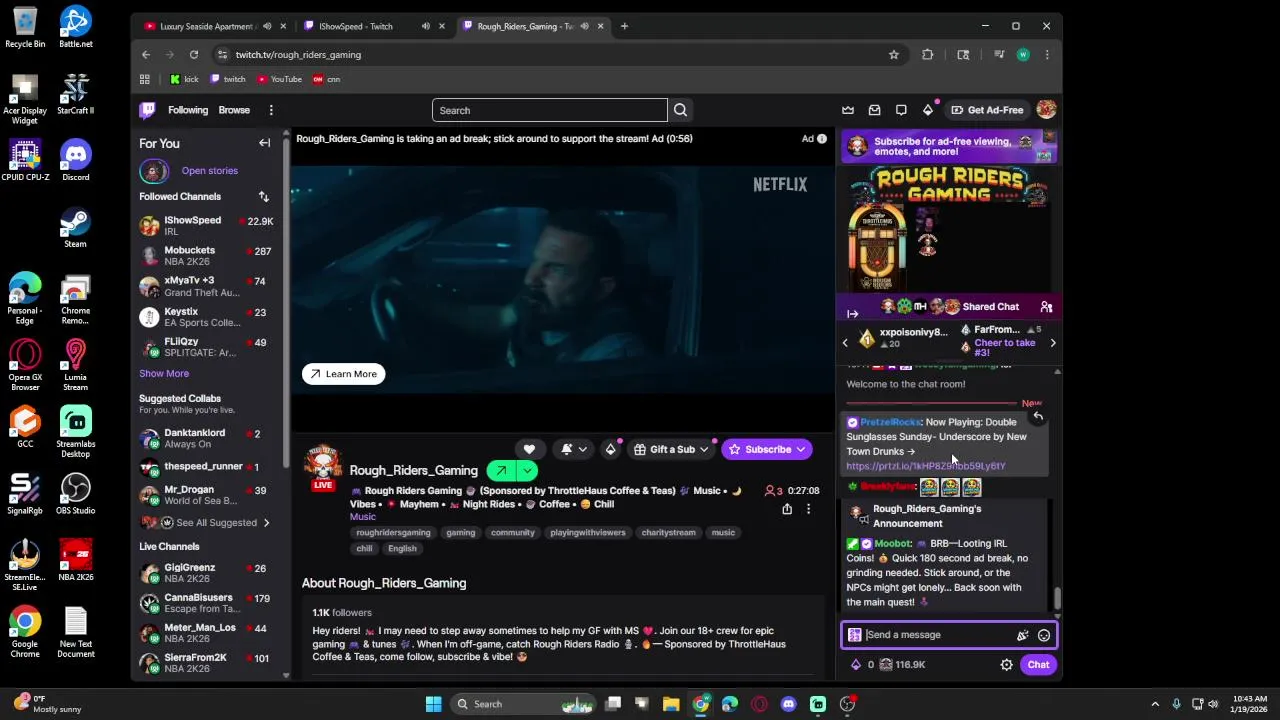Switch to the Luxury Seaside Apartment tab
The height and width of the screenshot is (720, 1280).
pos(208,26)
